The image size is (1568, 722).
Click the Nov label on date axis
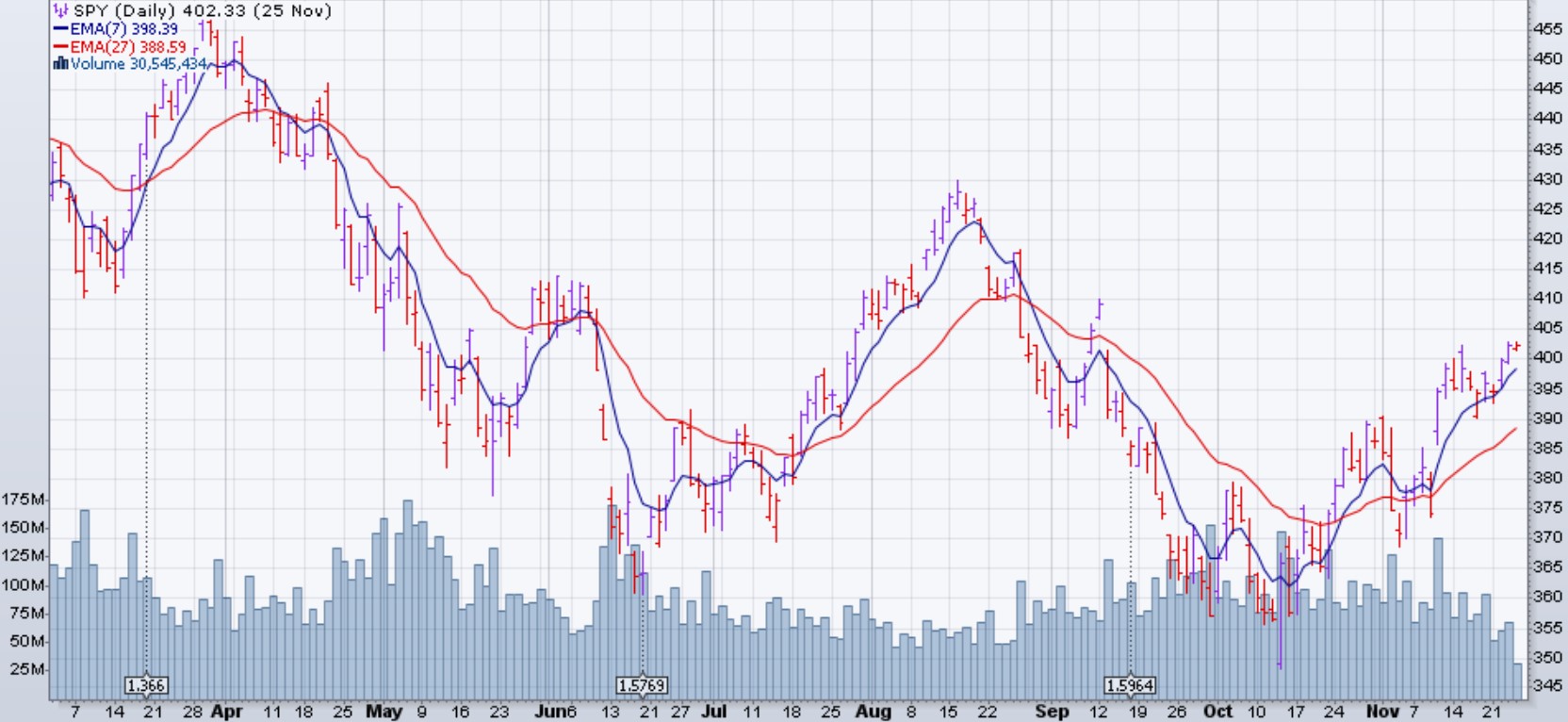coord(1382,712)
